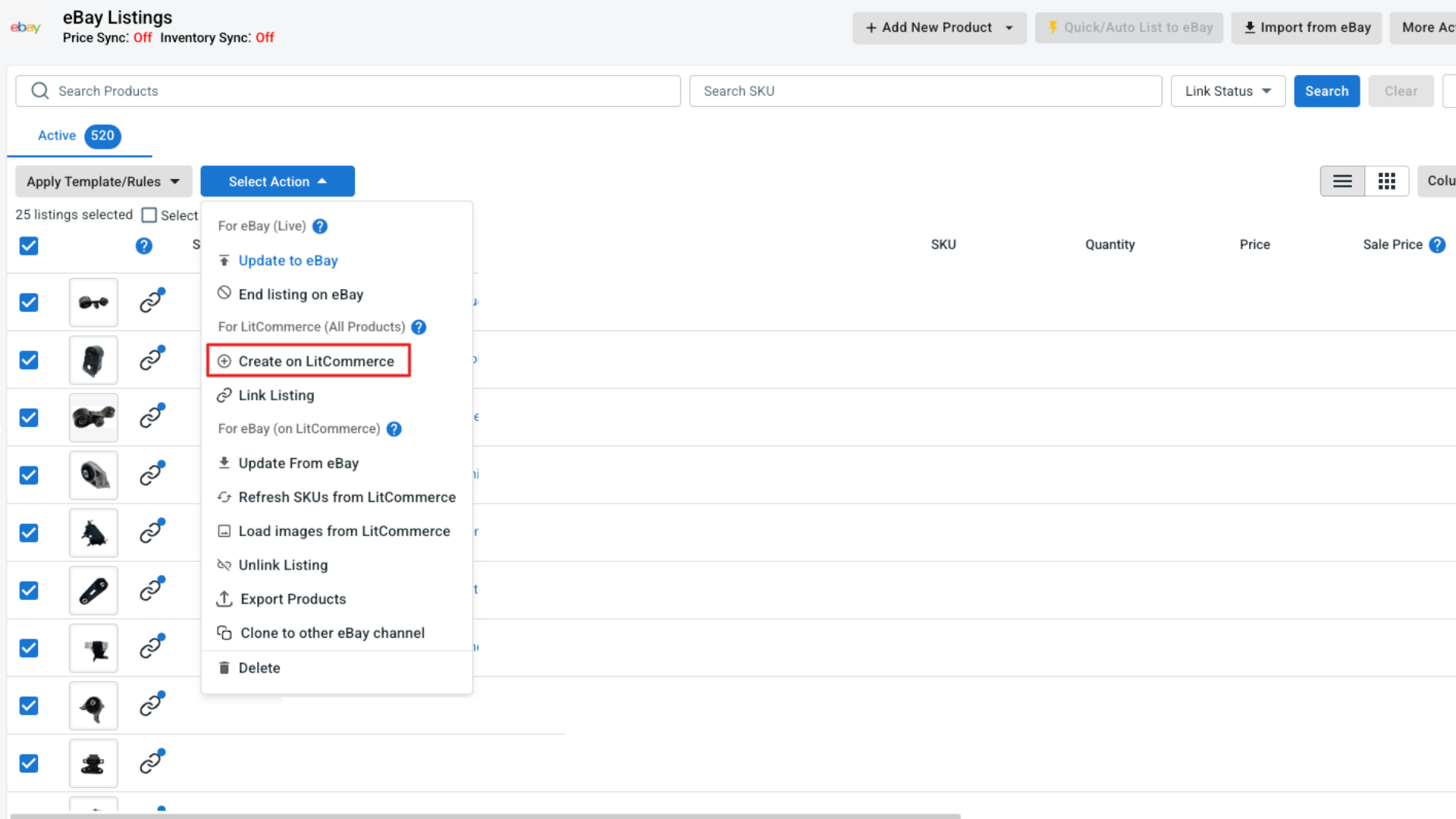Viewport: 1456px width, 819px height.
Task: Open the Add New Product dropdown
Action: [x=939, y=28]
